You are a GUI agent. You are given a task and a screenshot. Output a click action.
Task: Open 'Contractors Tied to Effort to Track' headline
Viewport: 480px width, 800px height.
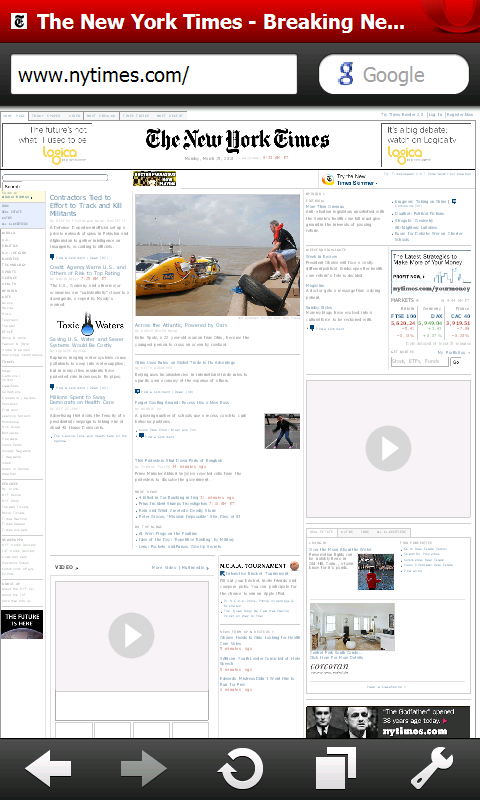point(86,205)
